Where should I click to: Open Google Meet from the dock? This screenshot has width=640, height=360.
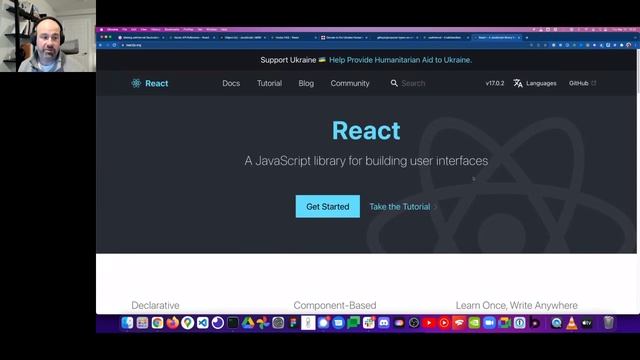(504, 323)
